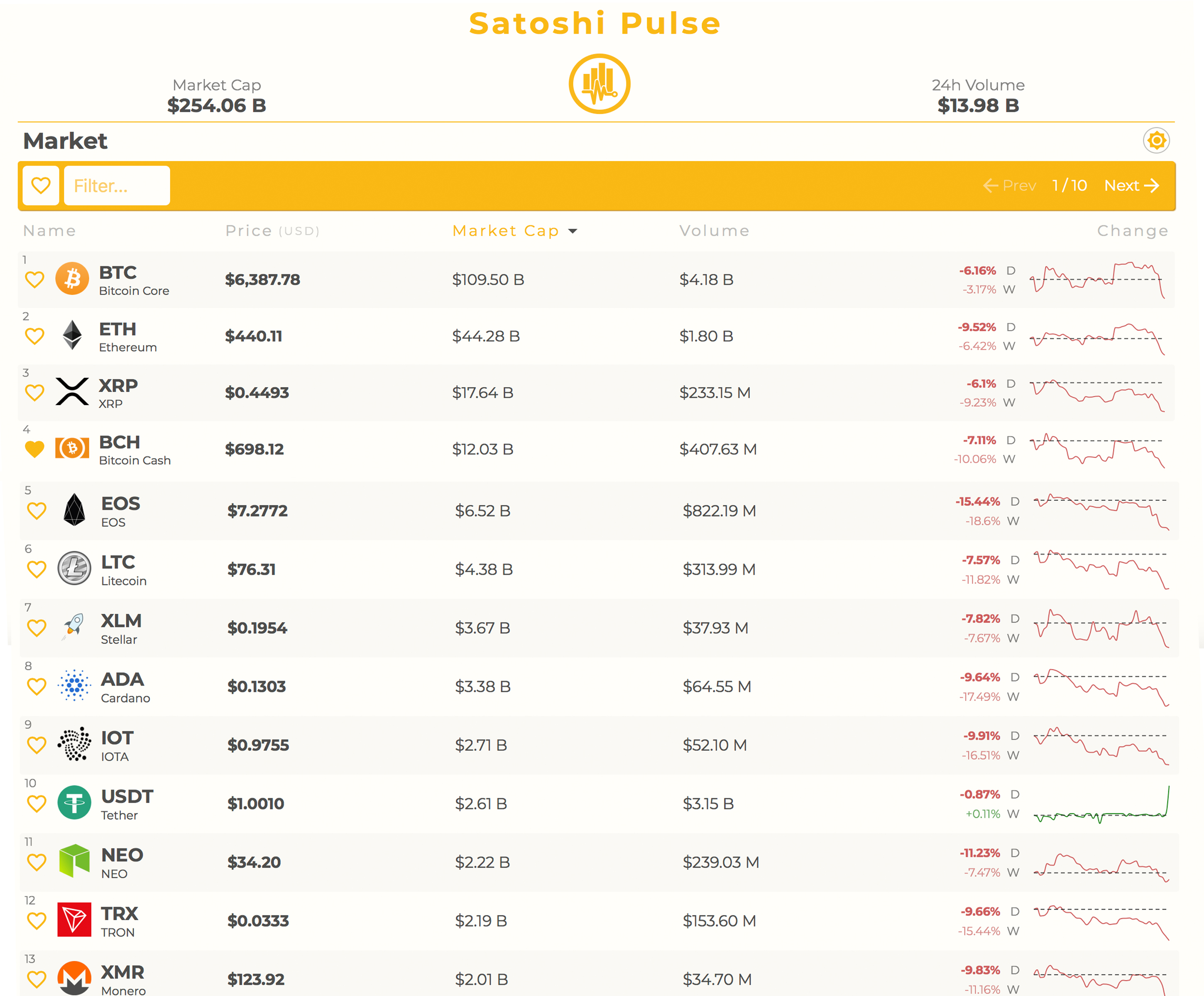1204x996 pixels.
Task: Click total Market Cap $254.06 B
Action: tap(217, 105)
